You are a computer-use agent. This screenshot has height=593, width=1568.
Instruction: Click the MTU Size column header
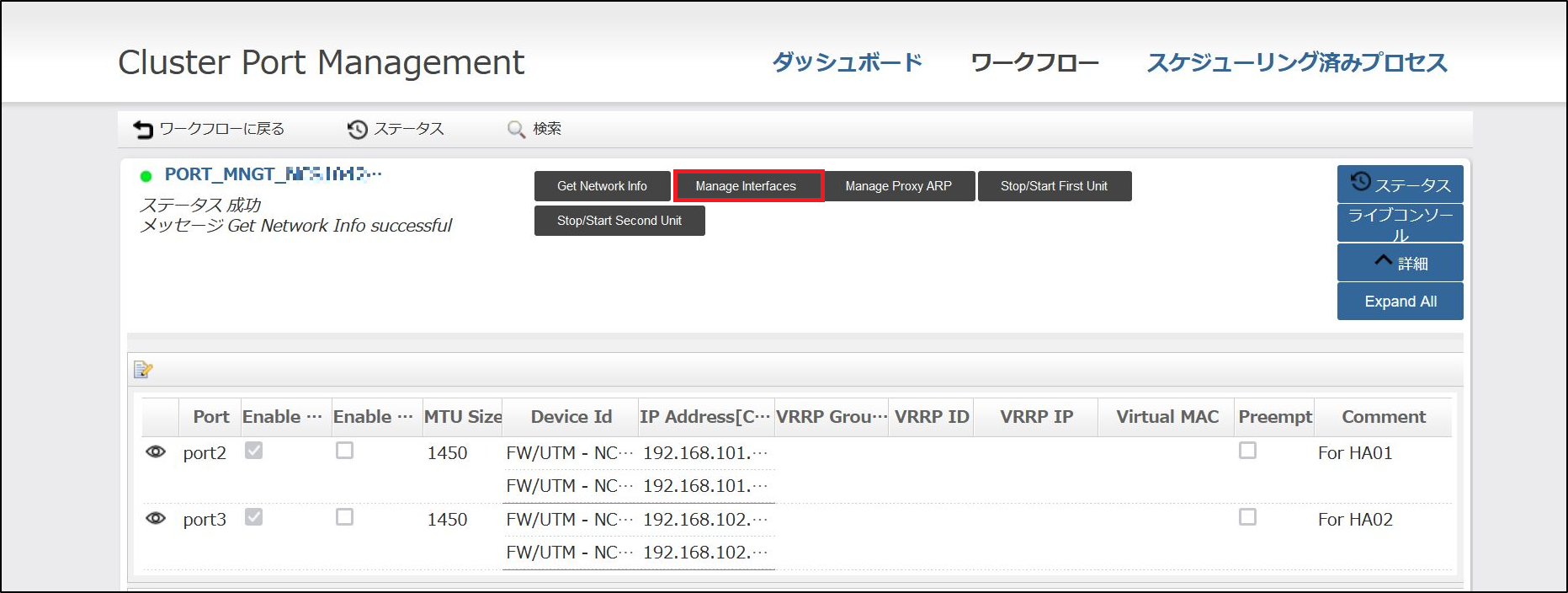coord(462,417)
